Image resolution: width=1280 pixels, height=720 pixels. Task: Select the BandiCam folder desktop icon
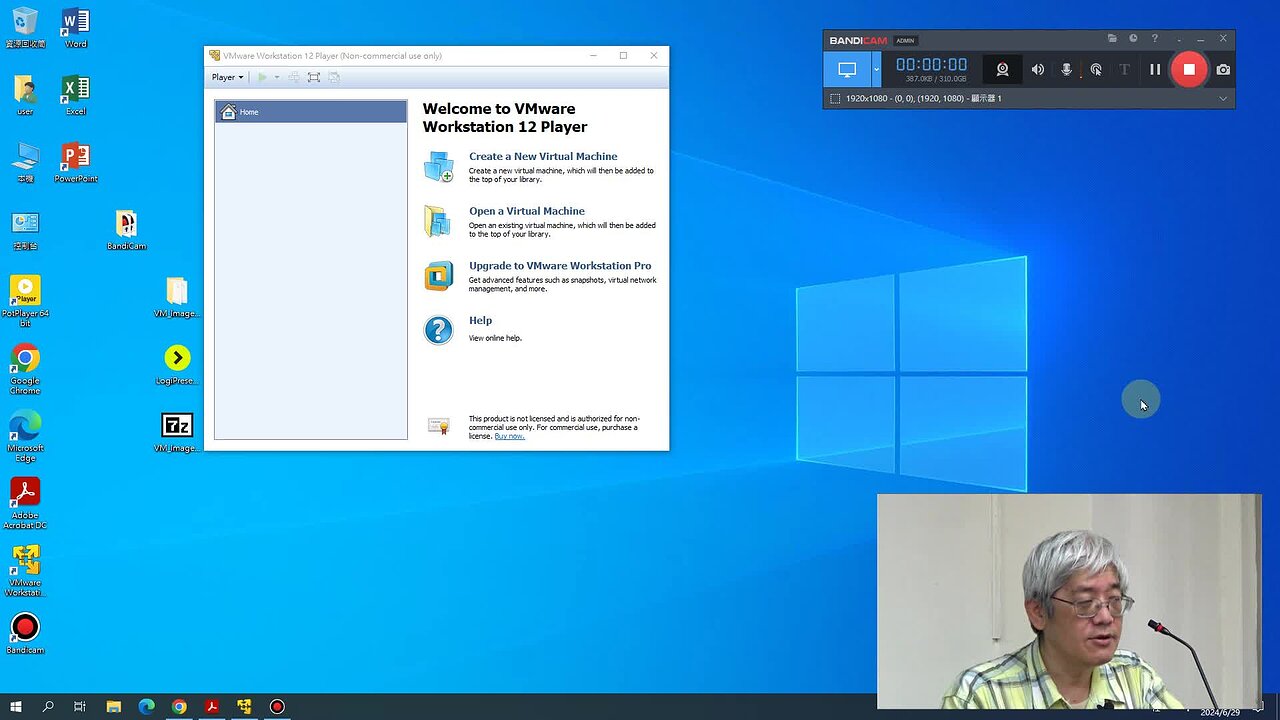pyautogui.click(x=126, y=230)
